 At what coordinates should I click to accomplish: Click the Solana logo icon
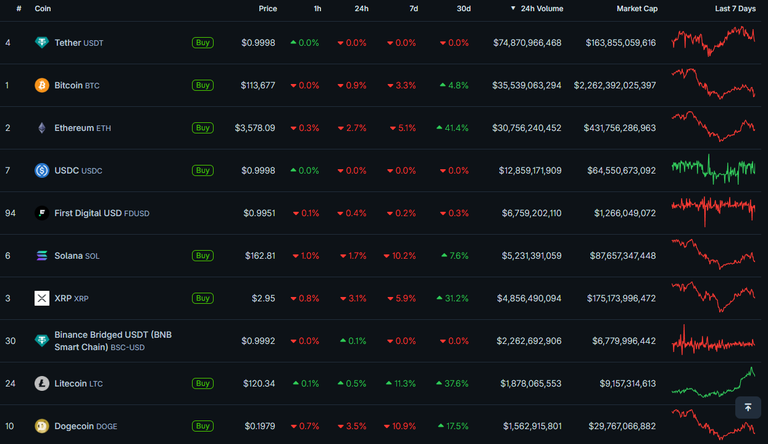[42, 256]
